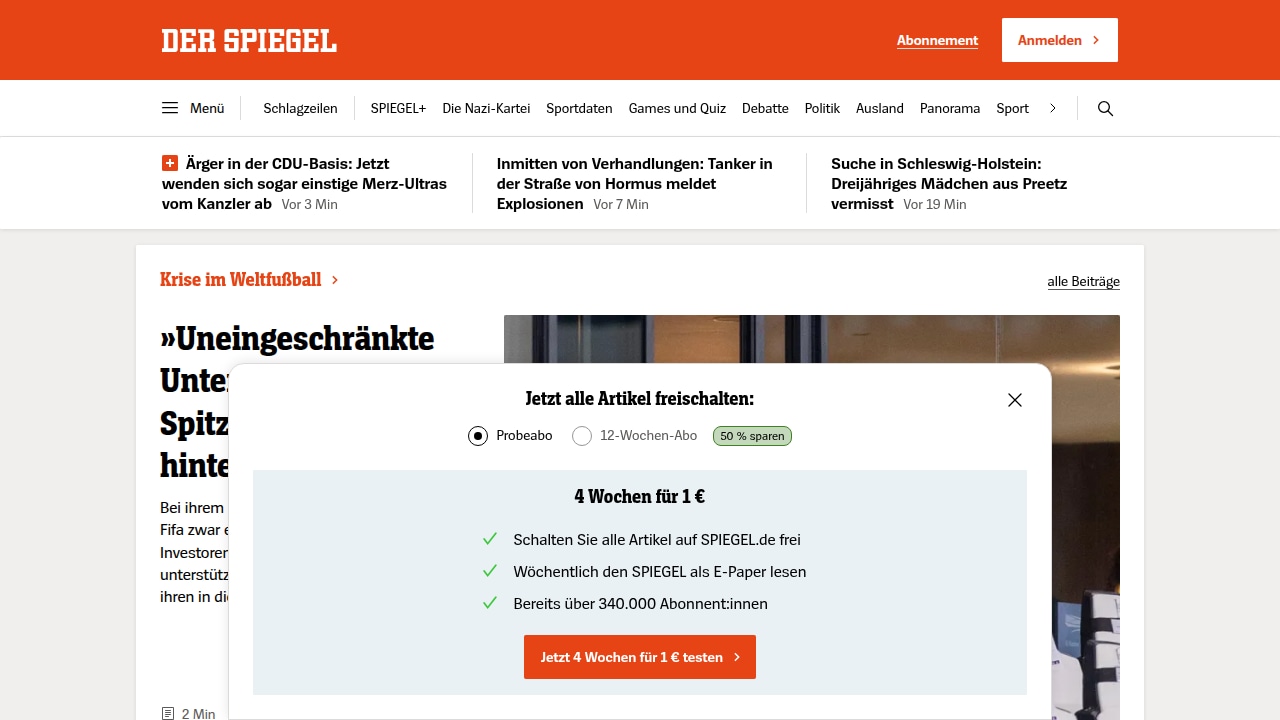Expand more navigation sections with the chevron
The image size is (1280, 720).
point(1053,108)
